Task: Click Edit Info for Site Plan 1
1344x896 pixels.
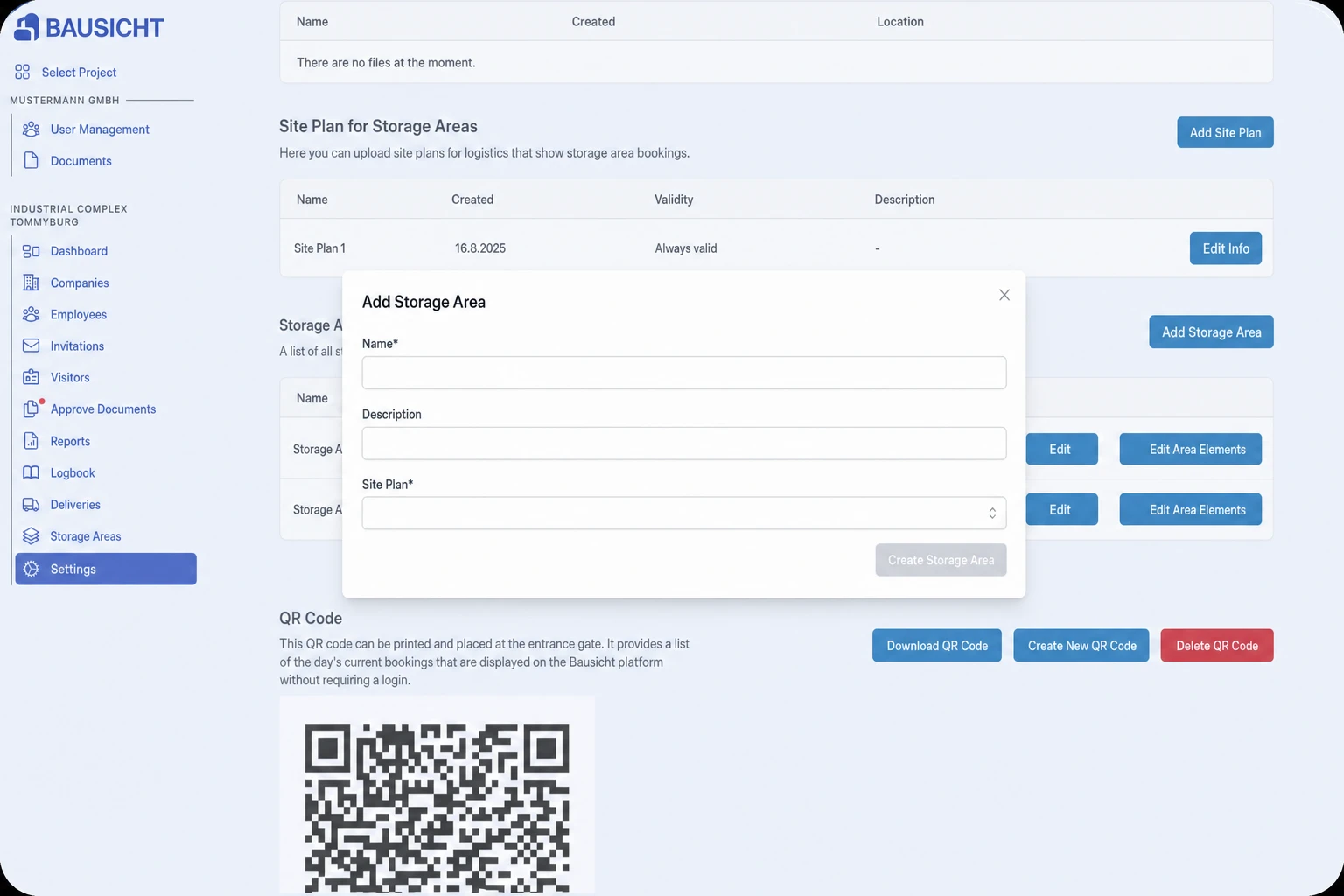Action: coord(1226,248)
